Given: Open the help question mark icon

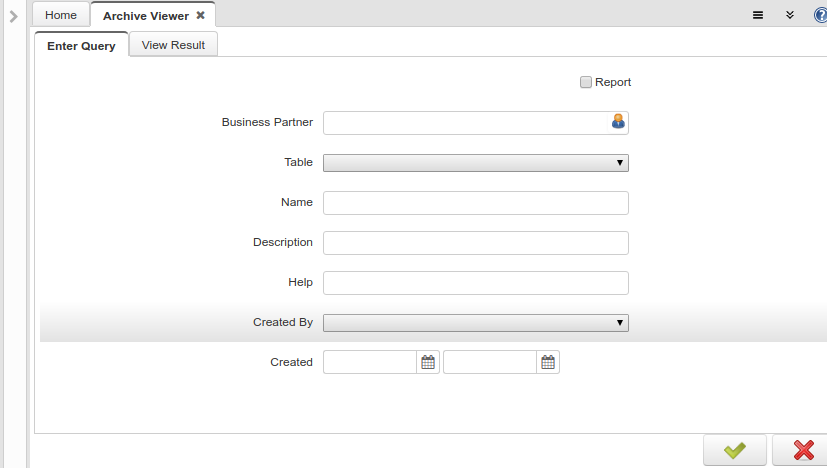Looking at the screenshot, I should 821,15.
